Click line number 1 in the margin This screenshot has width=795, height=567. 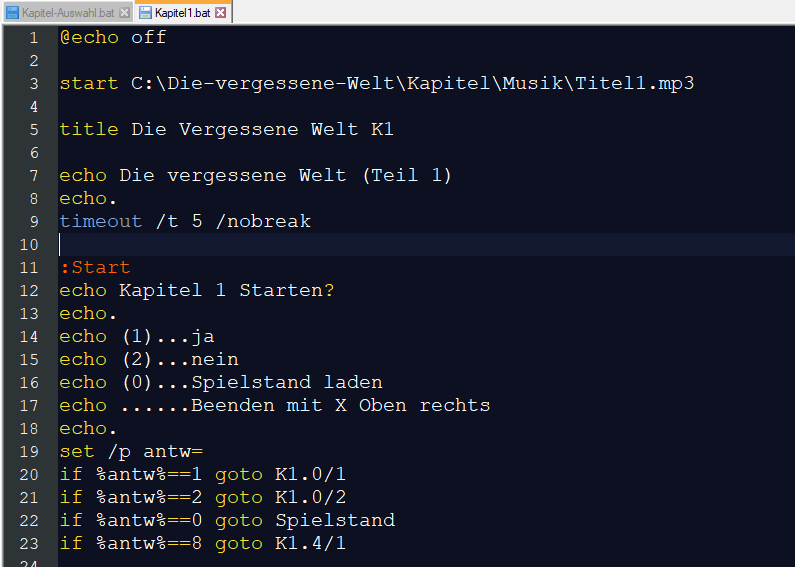pyautogui.click(x=34, y=38)
